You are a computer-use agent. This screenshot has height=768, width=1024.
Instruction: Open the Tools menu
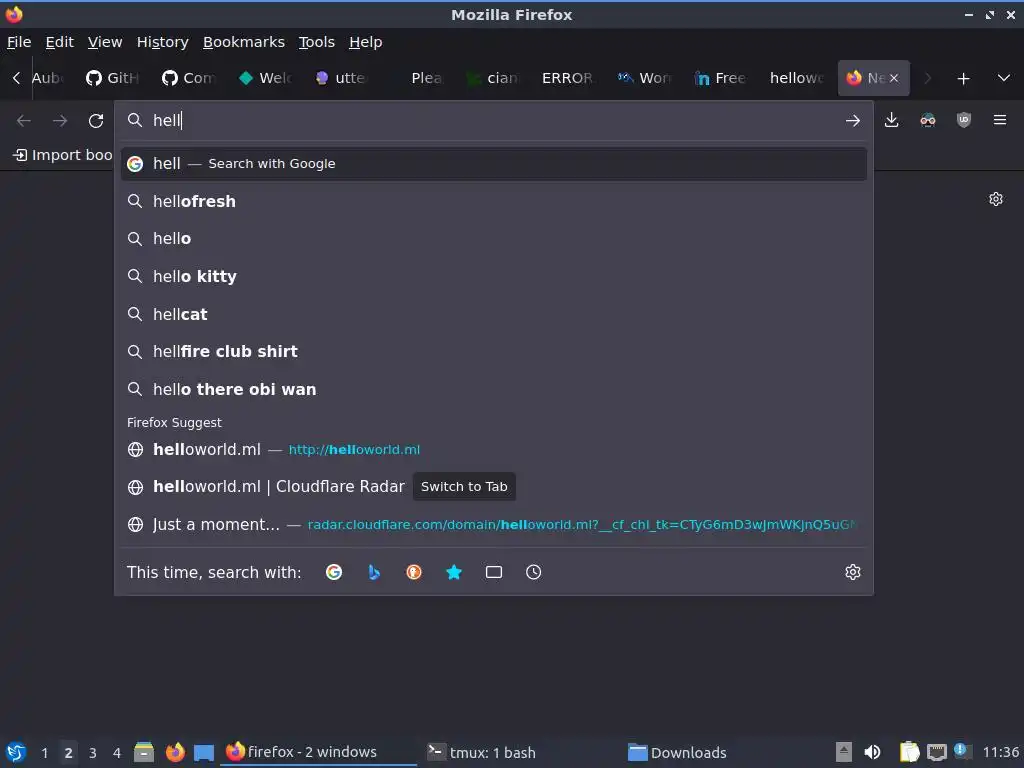coord(317,42)
